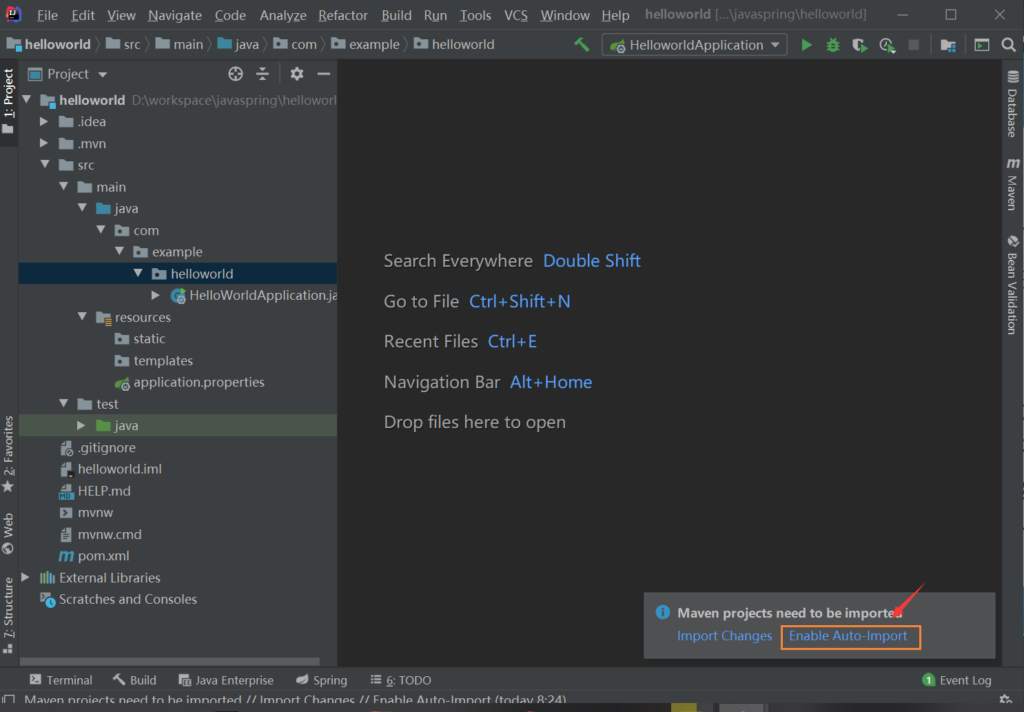Collapse all with the Project panel icon
The width and height of the screenshot is (1024, 712).
point(263,74)
